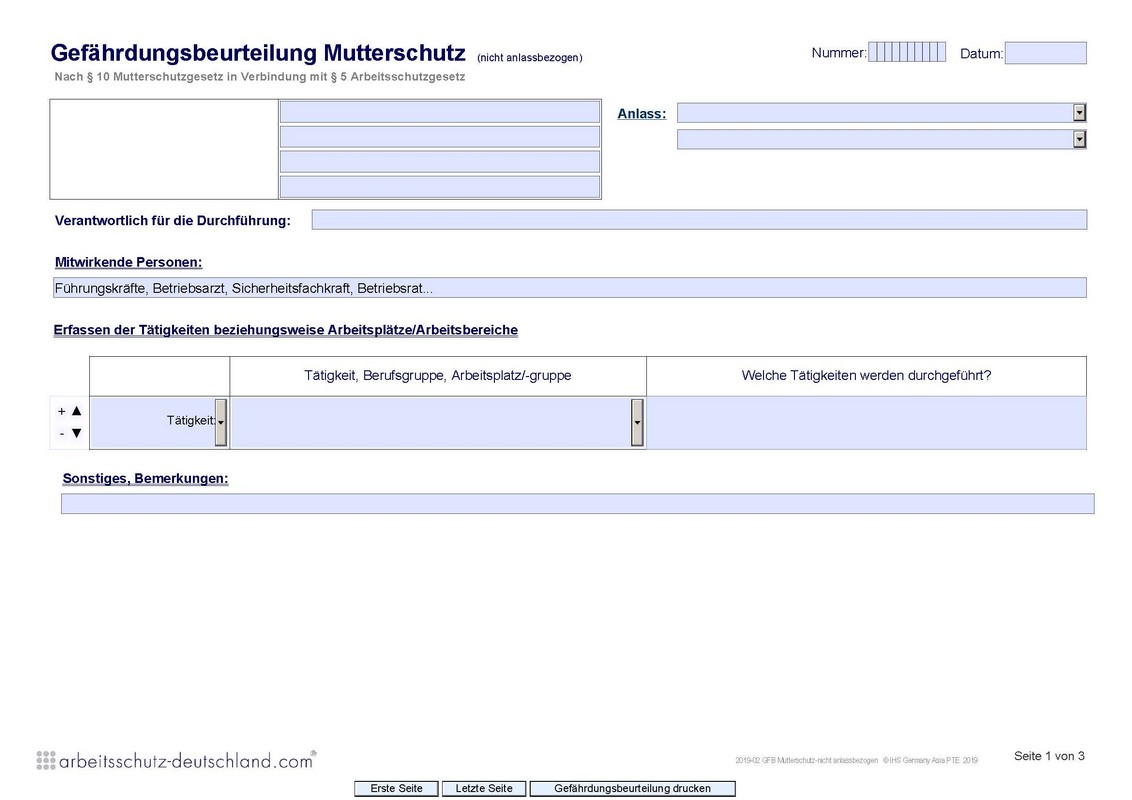Select the first address field beside logo box
Viewport: 1132px width, 800px height.
(439, 112)
